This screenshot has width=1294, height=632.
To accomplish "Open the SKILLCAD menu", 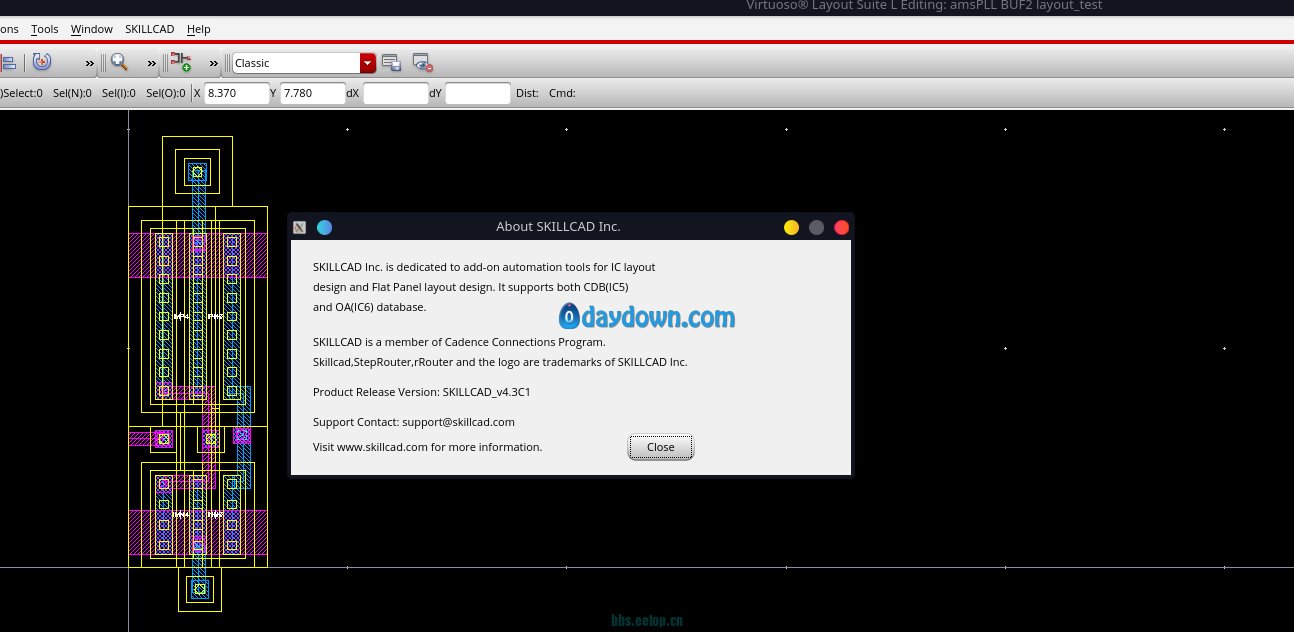I will 149,29.
